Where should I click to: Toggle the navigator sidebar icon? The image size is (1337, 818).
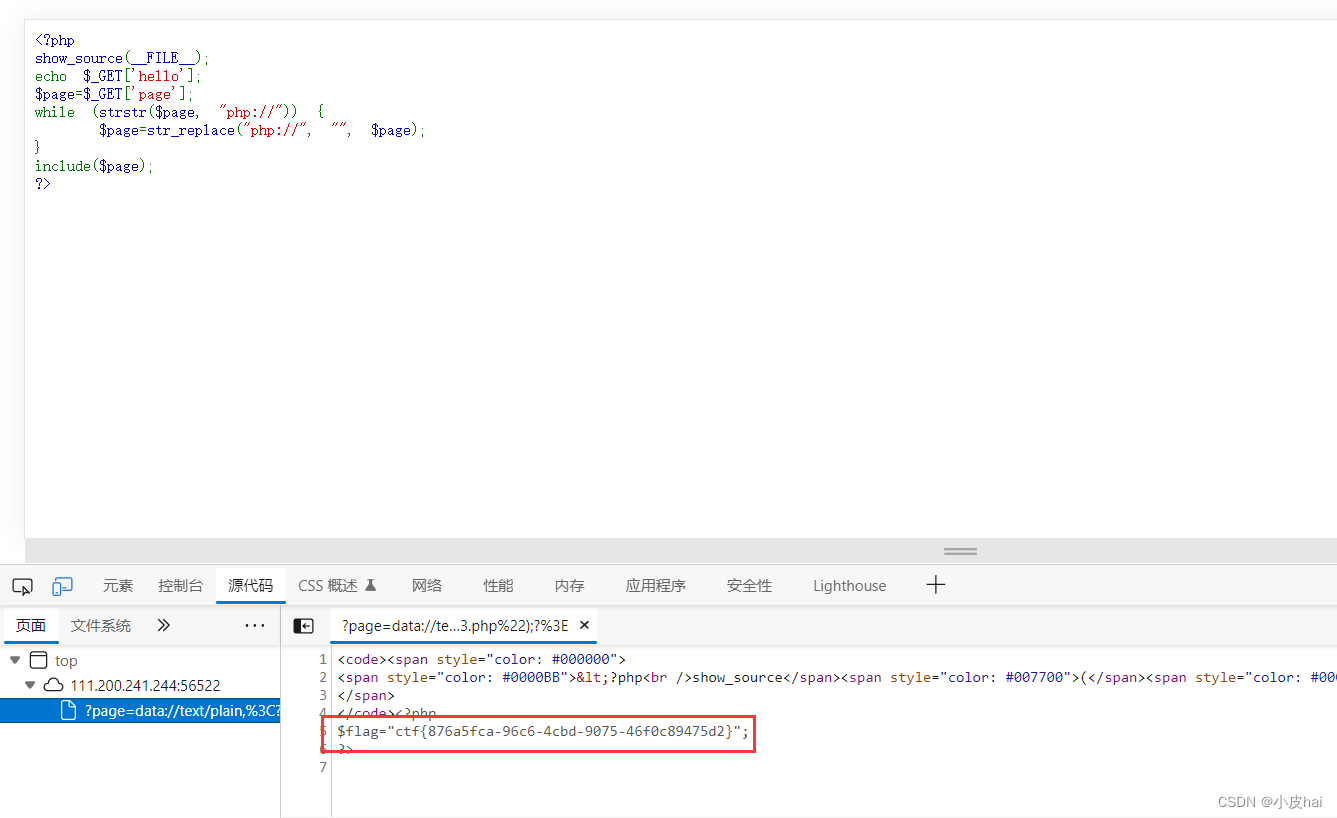304,626
